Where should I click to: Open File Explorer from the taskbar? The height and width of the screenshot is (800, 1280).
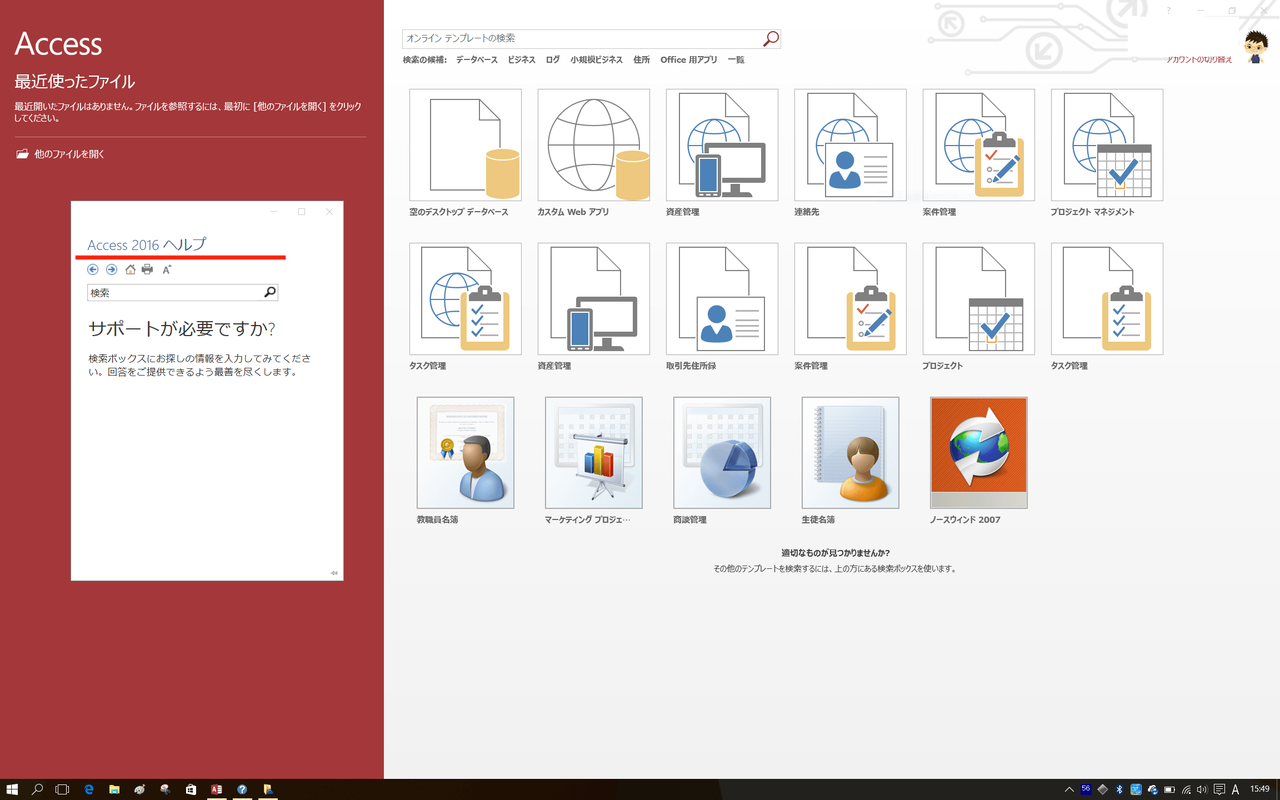click(114, 789)
